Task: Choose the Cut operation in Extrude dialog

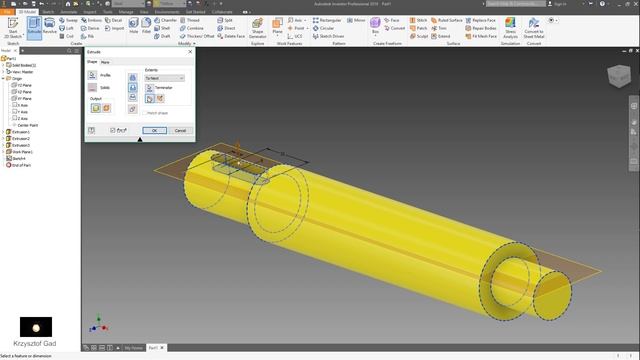Action: tap(133, 87)
